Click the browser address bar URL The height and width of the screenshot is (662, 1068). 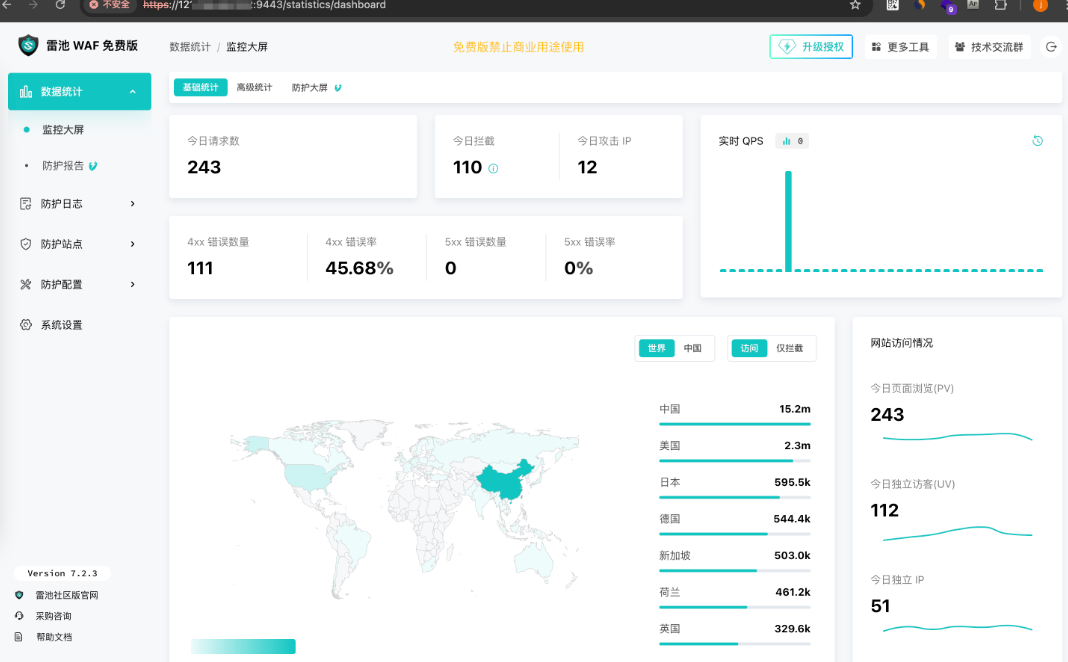point(264,5)
